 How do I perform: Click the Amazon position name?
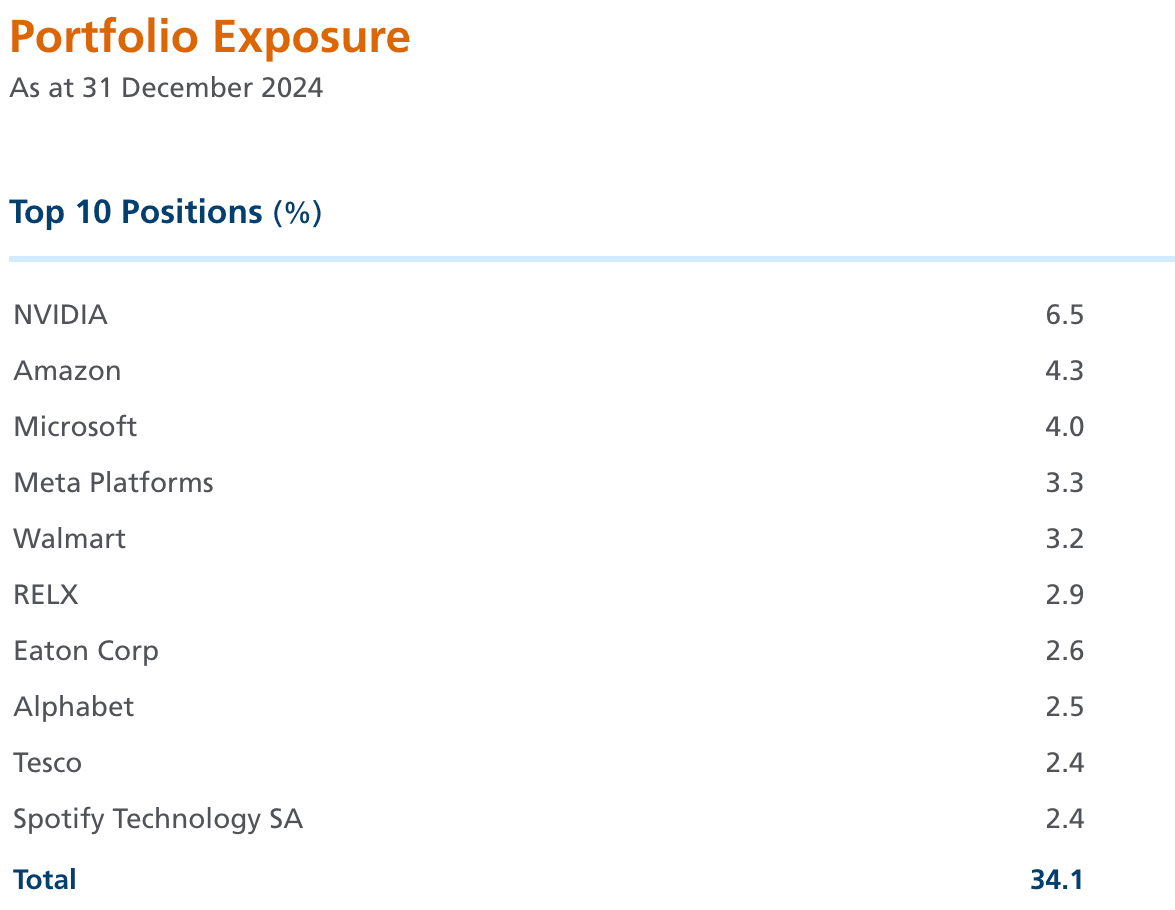click(67, 371)
